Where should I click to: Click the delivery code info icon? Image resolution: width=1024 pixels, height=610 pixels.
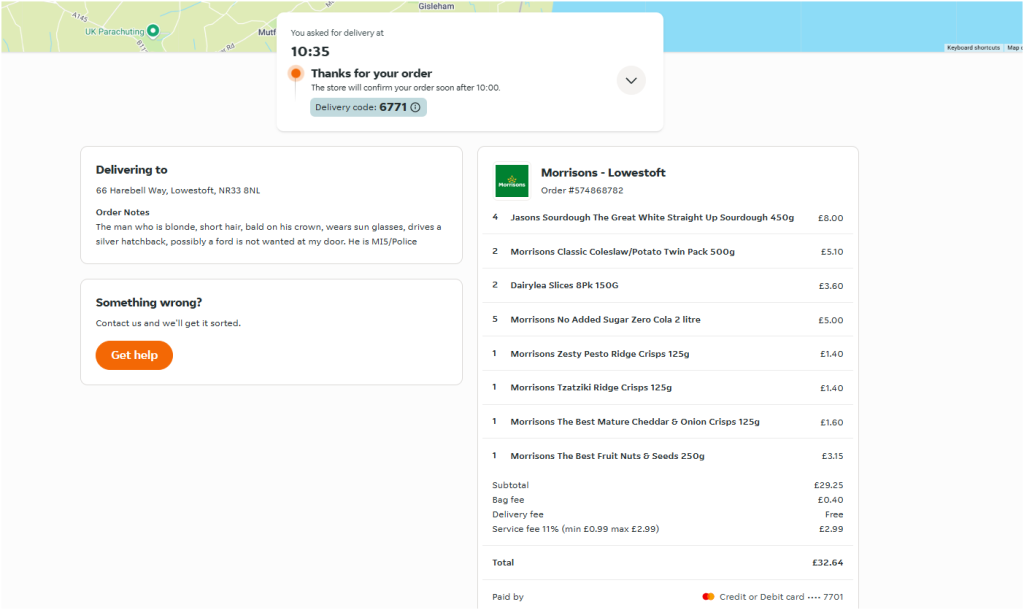pos(415,107)
